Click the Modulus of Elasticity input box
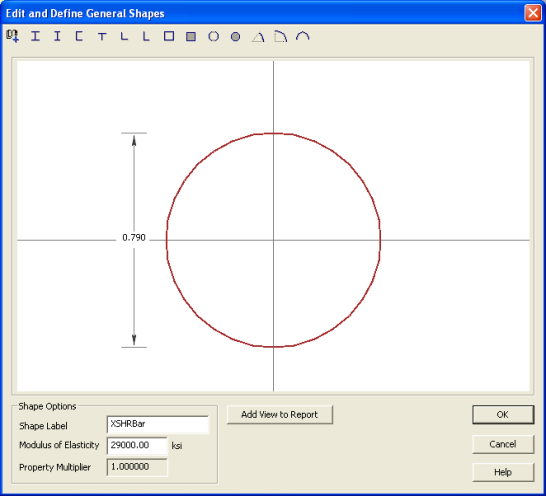Image resolution: width=546 pixels, height=496 pixels. (137, 445)
